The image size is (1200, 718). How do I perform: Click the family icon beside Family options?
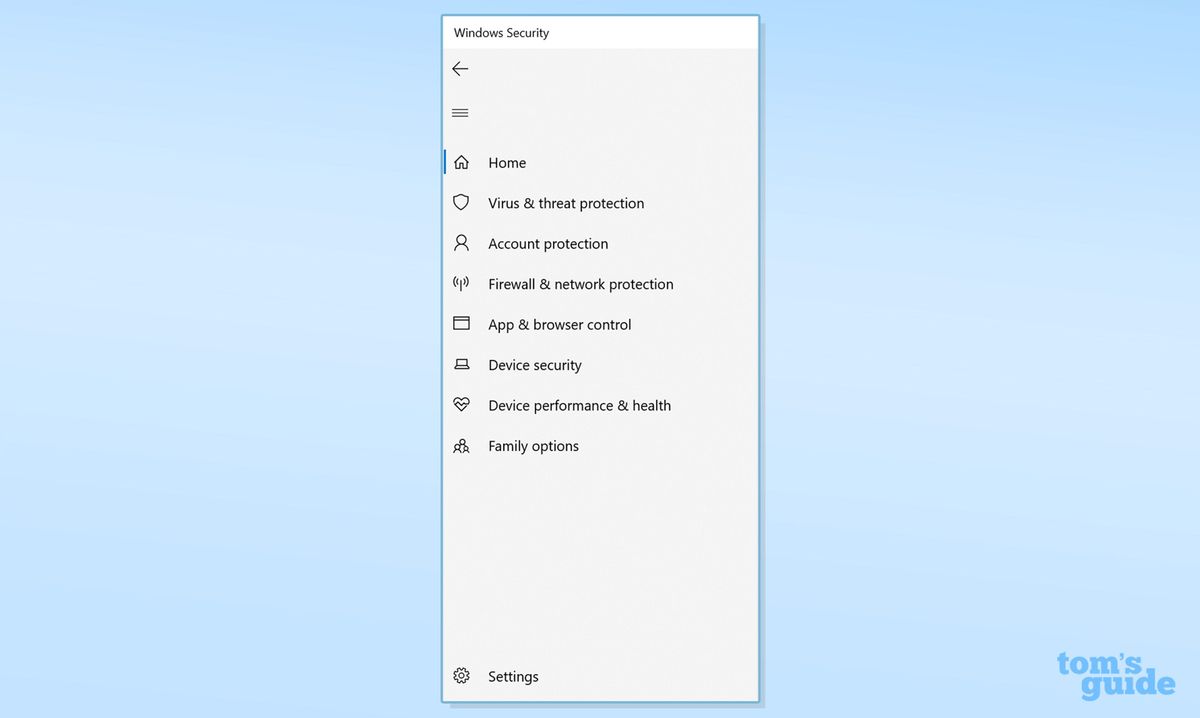pyautogui.click(x=461, y=445)
